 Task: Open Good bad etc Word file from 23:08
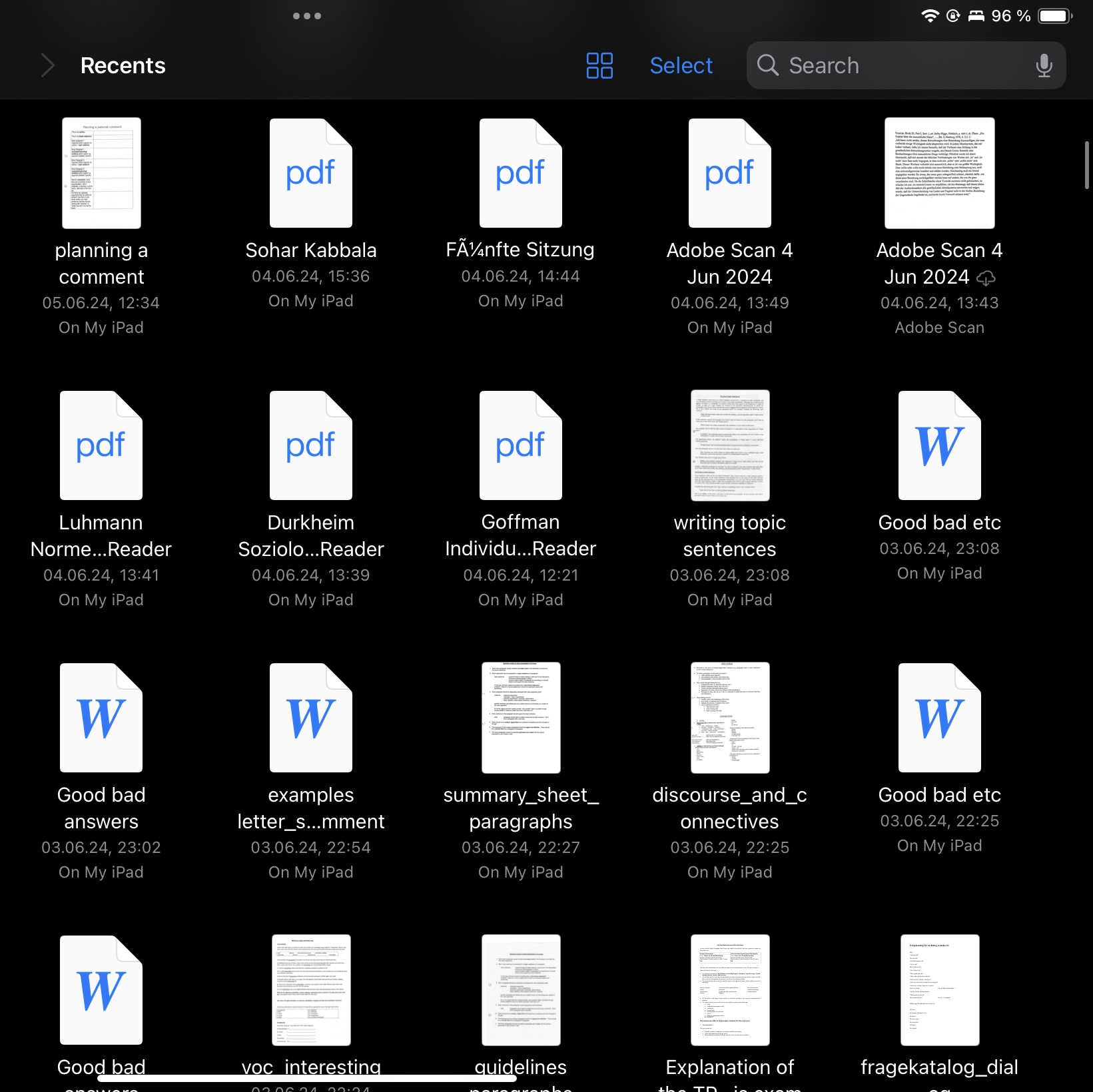click(939, 445)
